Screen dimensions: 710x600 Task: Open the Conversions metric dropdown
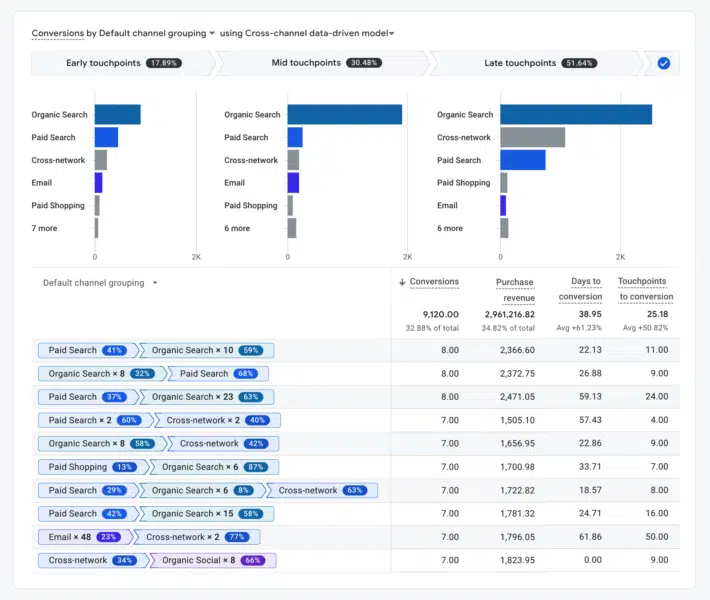(56, 33)
